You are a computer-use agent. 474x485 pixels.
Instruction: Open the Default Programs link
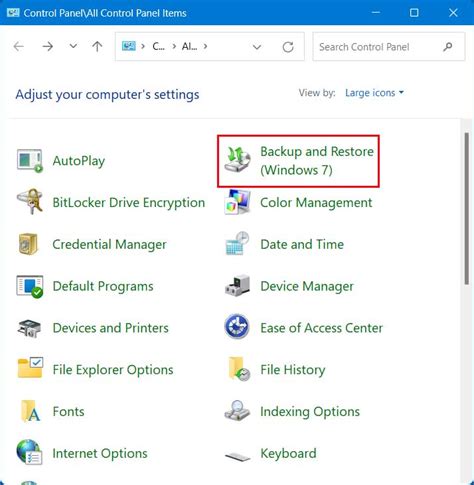(x=103, y=286)
